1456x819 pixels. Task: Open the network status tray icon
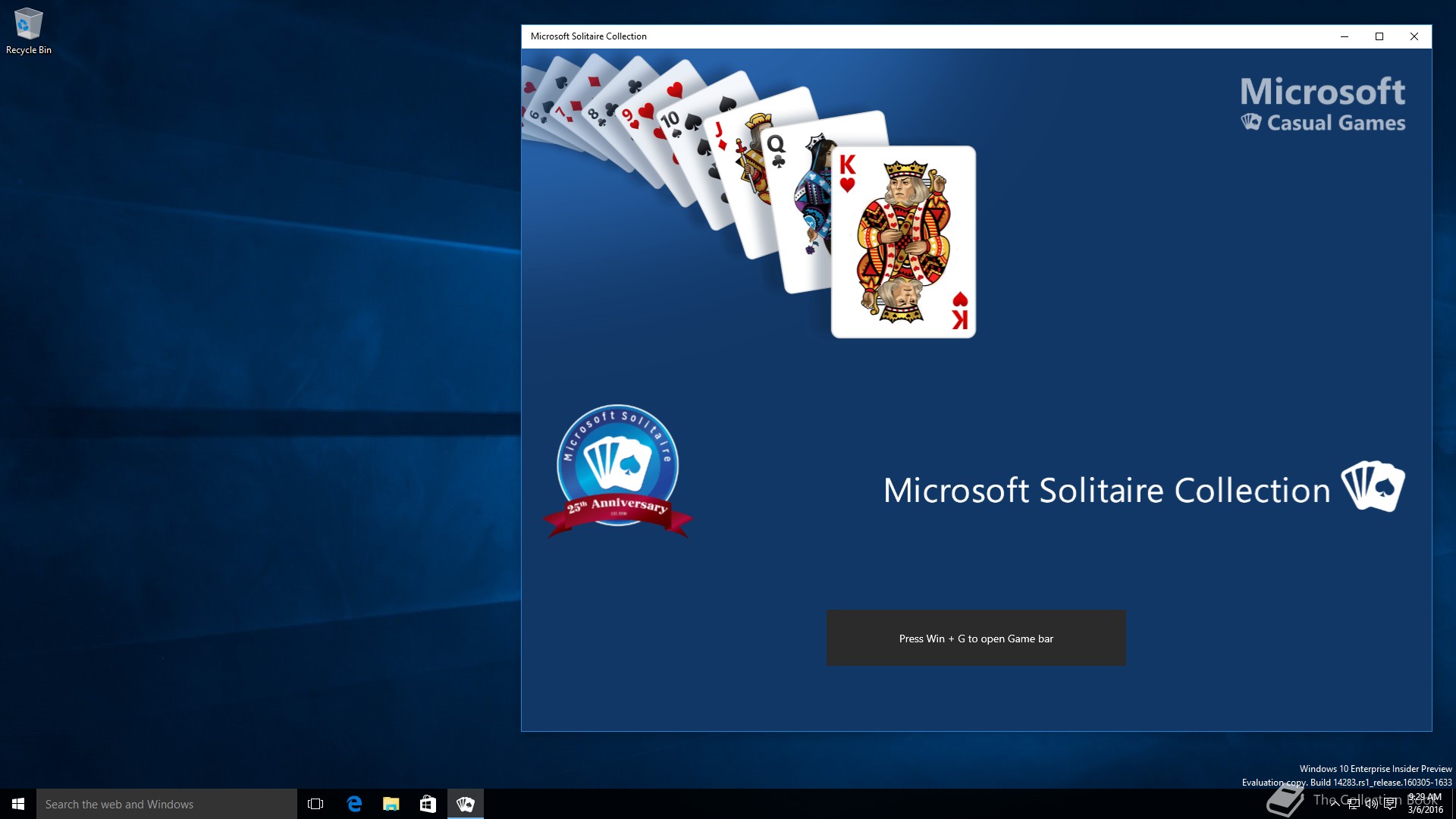(1354, 804)
